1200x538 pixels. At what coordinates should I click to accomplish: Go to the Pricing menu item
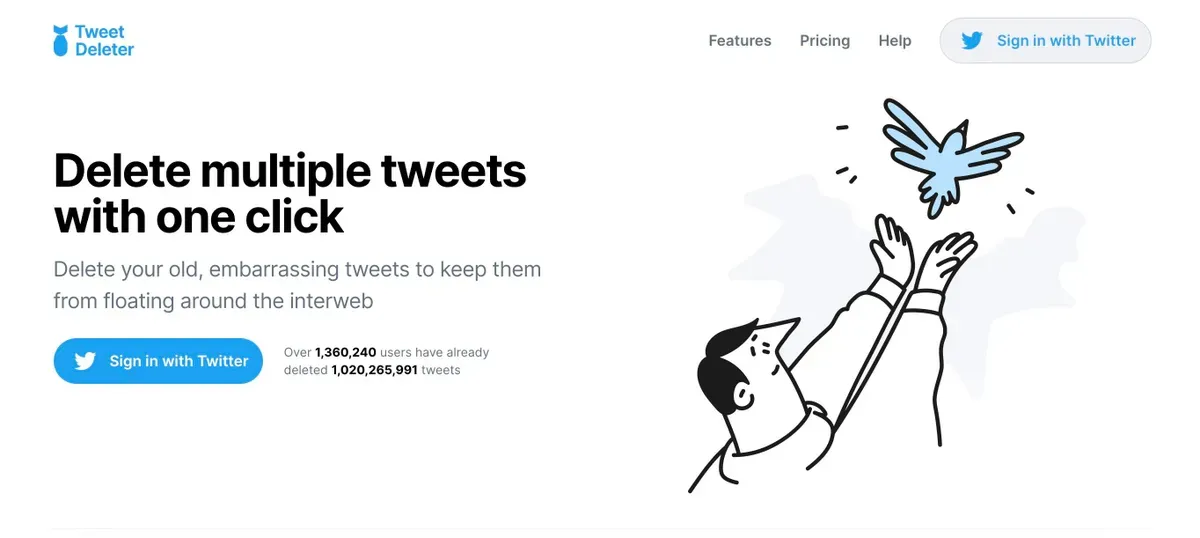[825, 41]
